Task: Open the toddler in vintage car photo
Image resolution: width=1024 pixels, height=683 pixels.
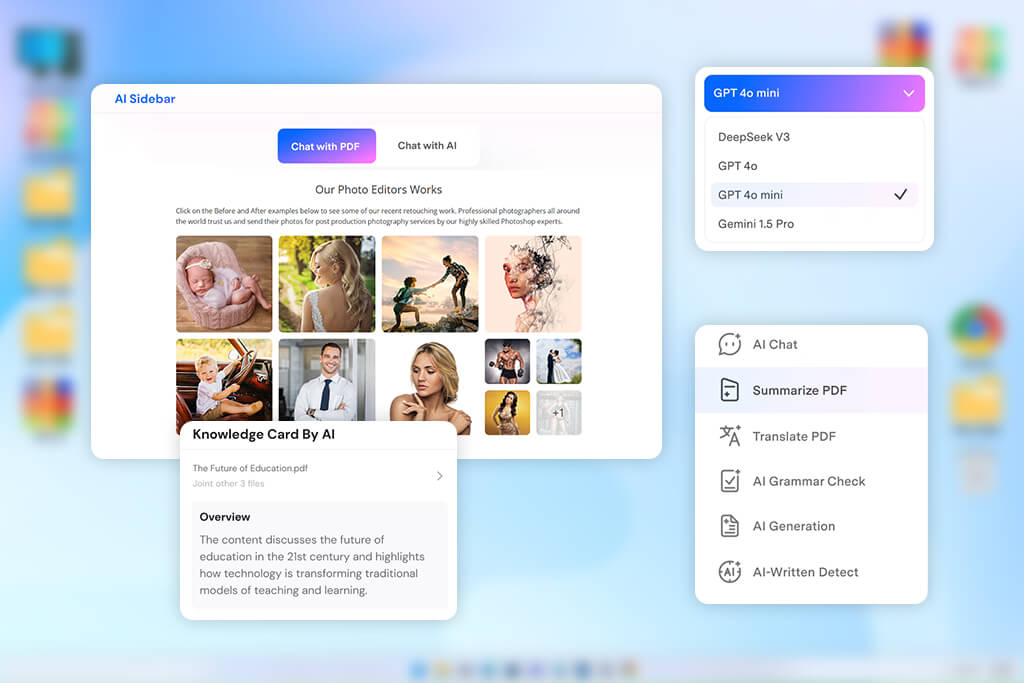Action: 224,379
